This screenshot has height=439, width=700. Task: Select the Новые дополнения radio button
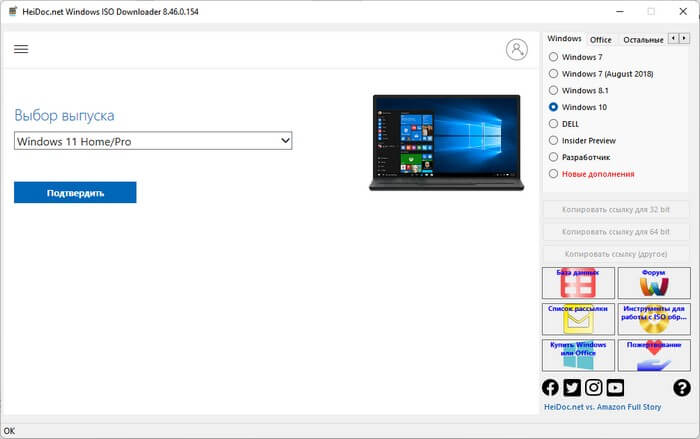pos(554,174)
